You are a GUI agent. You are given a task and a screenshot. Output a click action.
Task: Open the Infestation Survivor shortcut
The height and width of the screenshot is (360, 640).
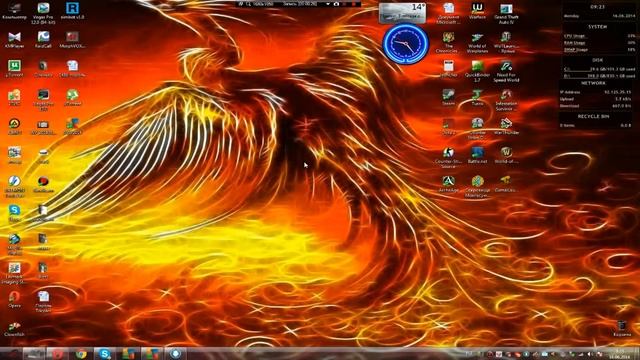[506, 100]
